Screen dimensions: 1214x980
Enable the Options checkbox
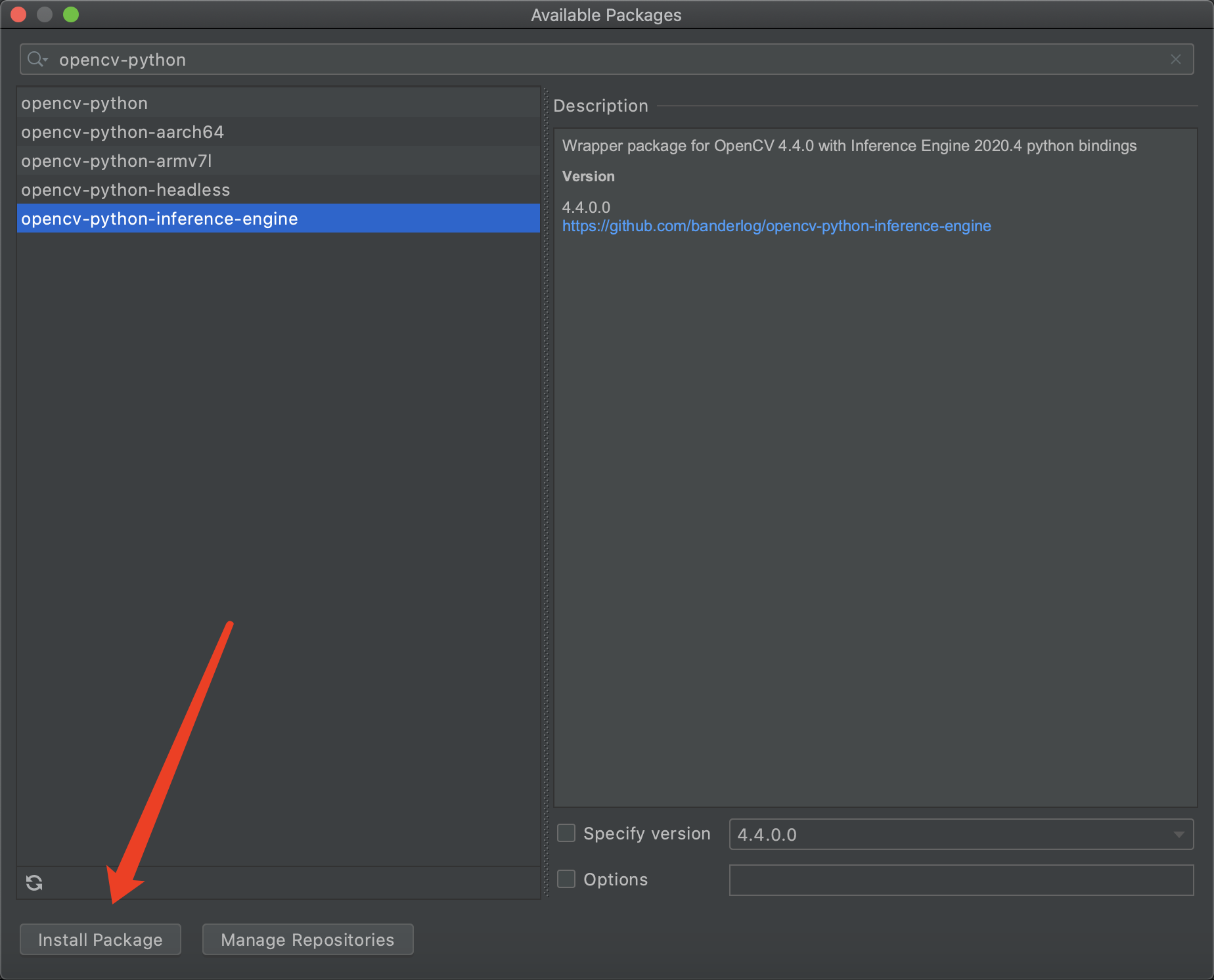pos(566,879)
